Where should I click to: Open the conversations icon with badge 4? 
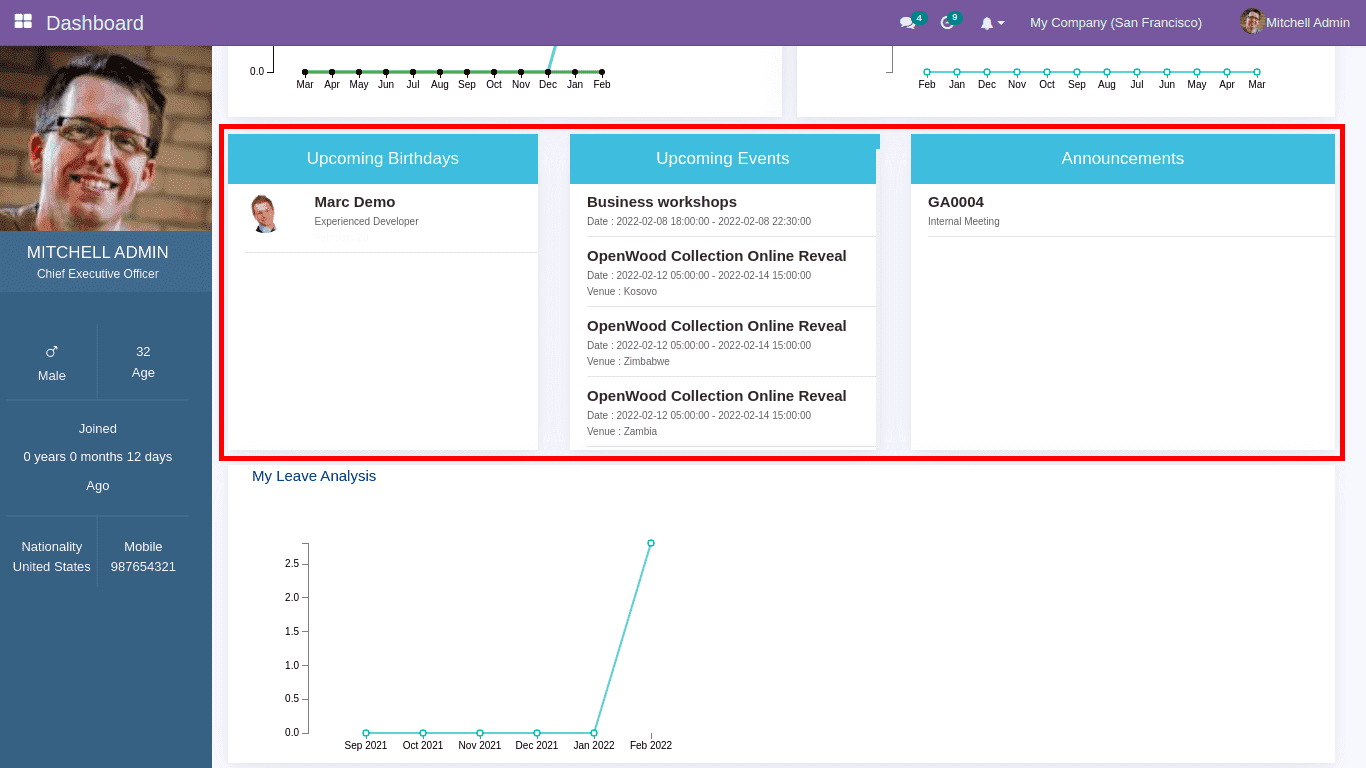click(x=907, y=23)
